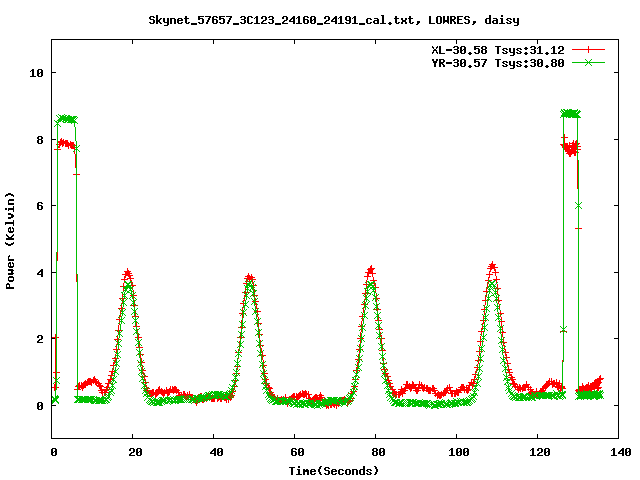This screenshot has width=640, height=480.
Task: Click the y-axis tick label 4
Action: coord(40,273)
